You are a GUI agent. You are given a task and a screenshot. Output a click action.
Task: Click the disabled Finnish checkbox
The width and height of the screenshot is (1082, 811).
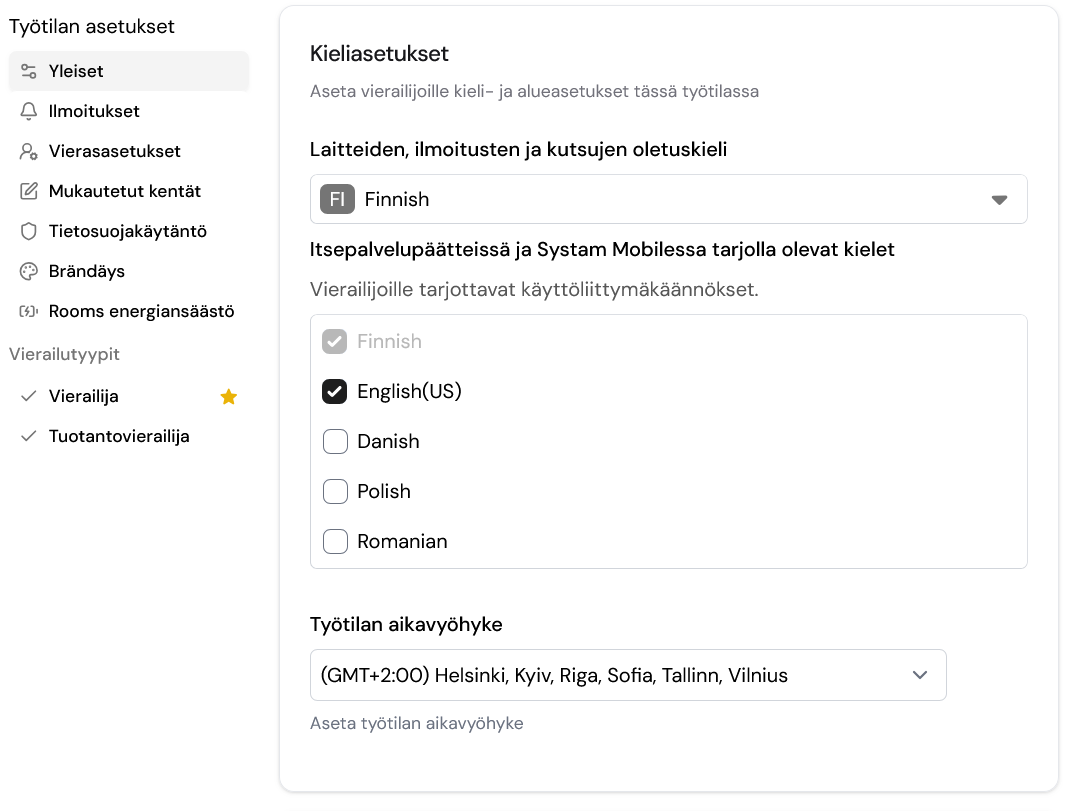coord(335,341)
